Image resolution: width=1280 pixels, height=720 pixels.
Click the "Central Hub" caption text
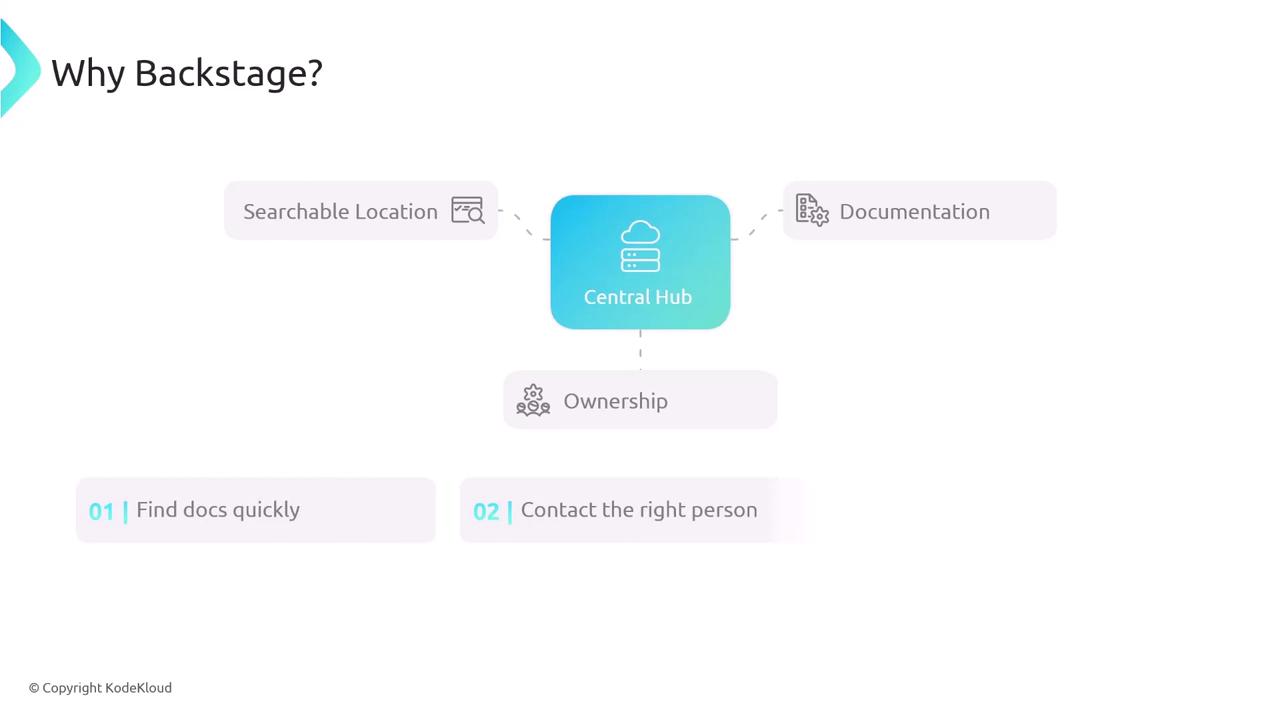(638, 297)
